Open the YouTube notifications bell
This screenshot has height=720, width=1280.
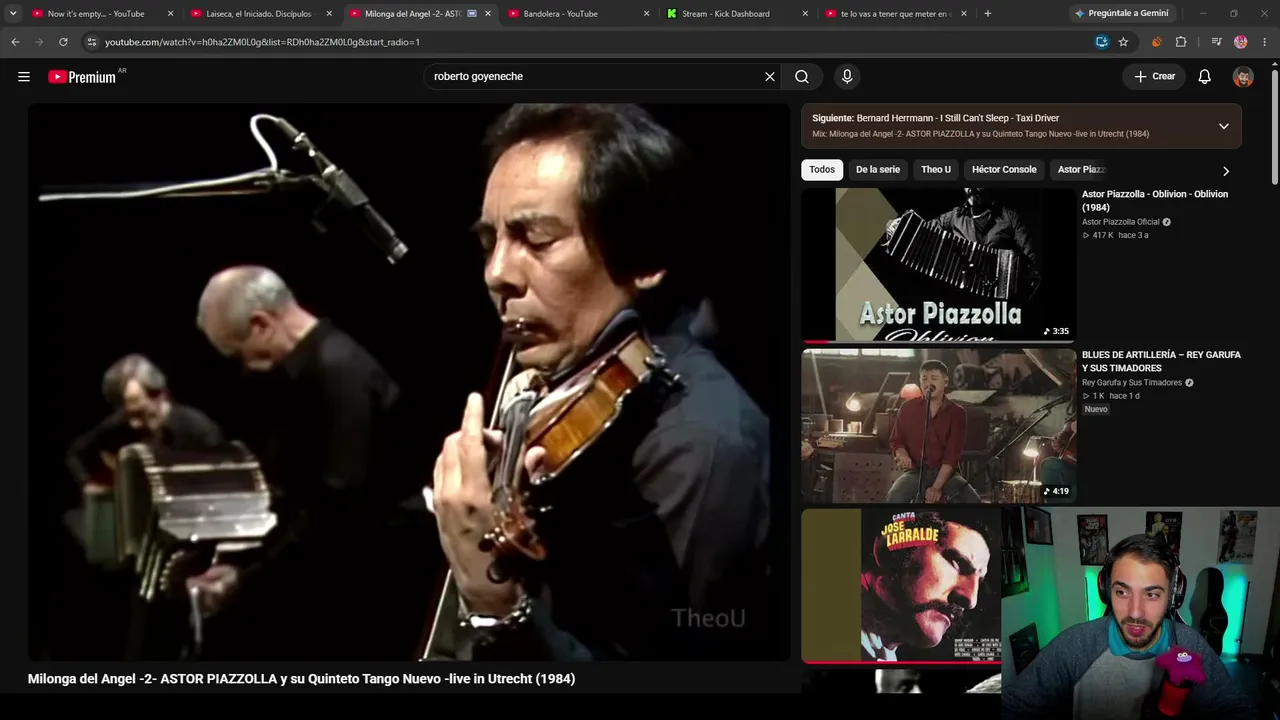click(1205, 77)
